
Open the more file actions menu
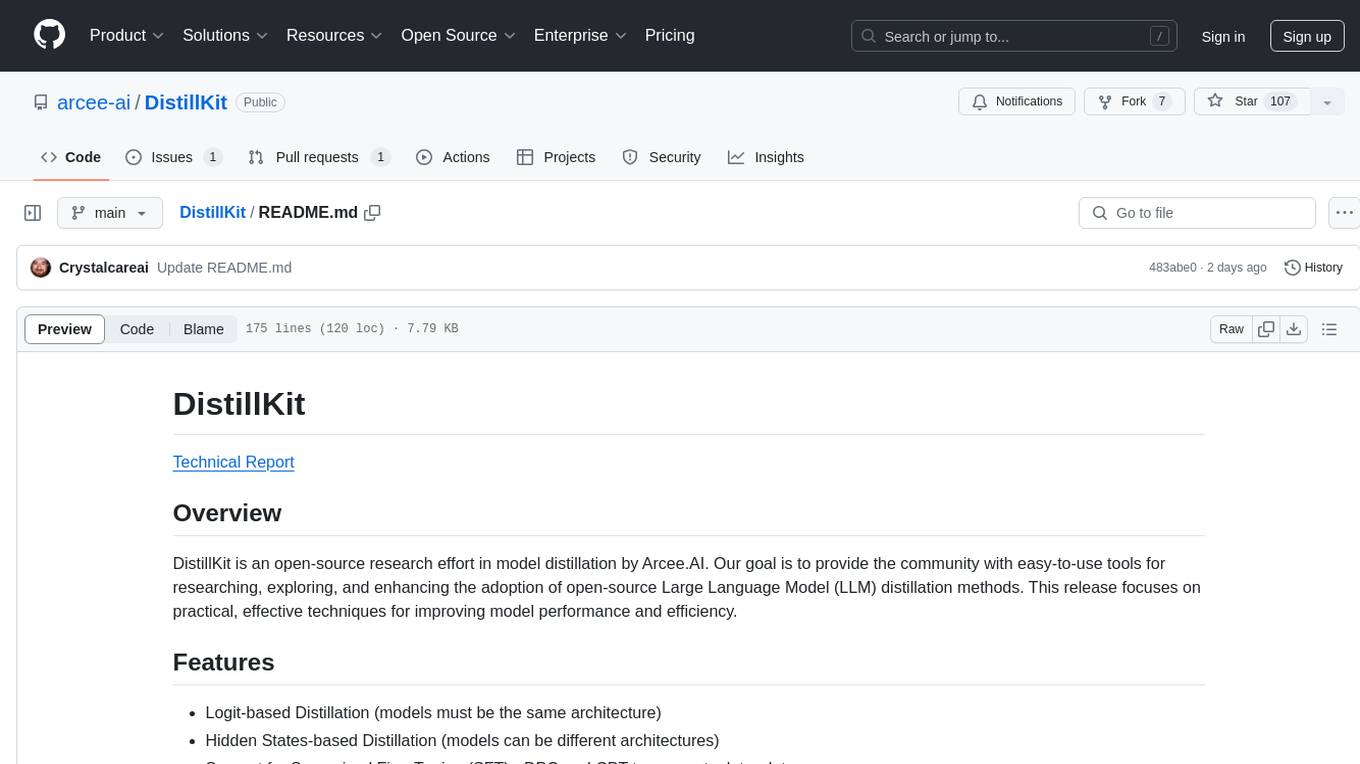pos(1345,213)
